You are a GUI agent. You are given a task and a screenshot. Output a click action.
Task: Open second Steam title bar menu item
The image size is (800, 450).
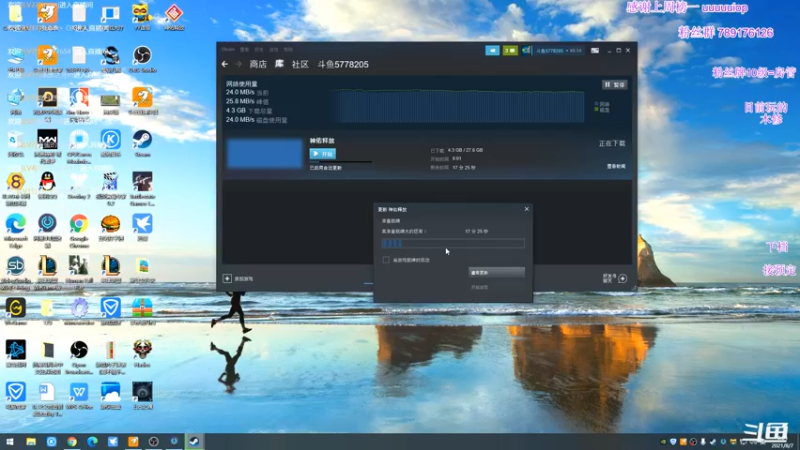244,49
